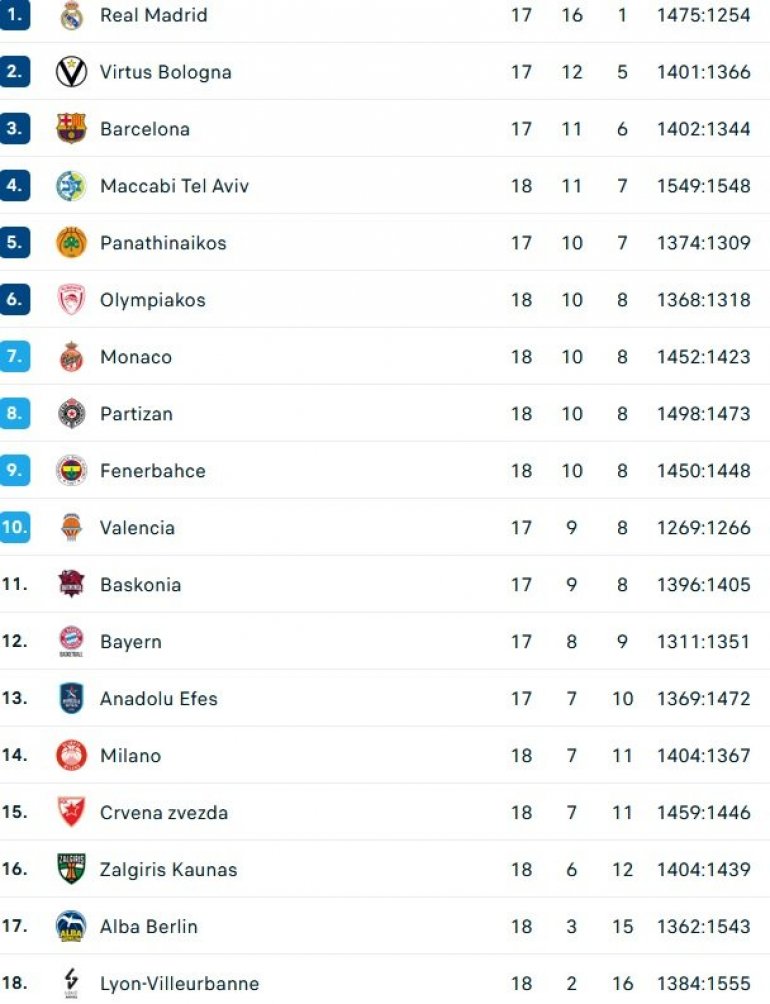
Task: Click the Alba Berlin logo icon
Action: (71, 926)
